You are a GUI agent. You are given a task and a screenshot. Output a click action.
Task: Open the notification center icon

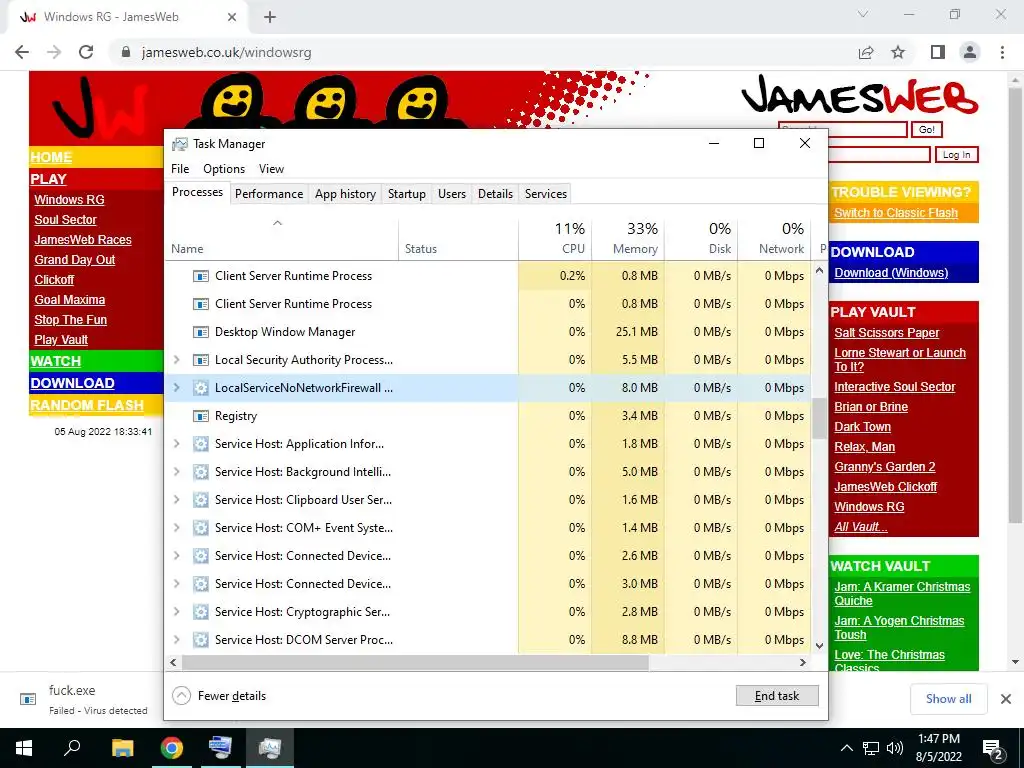[993, 748]
